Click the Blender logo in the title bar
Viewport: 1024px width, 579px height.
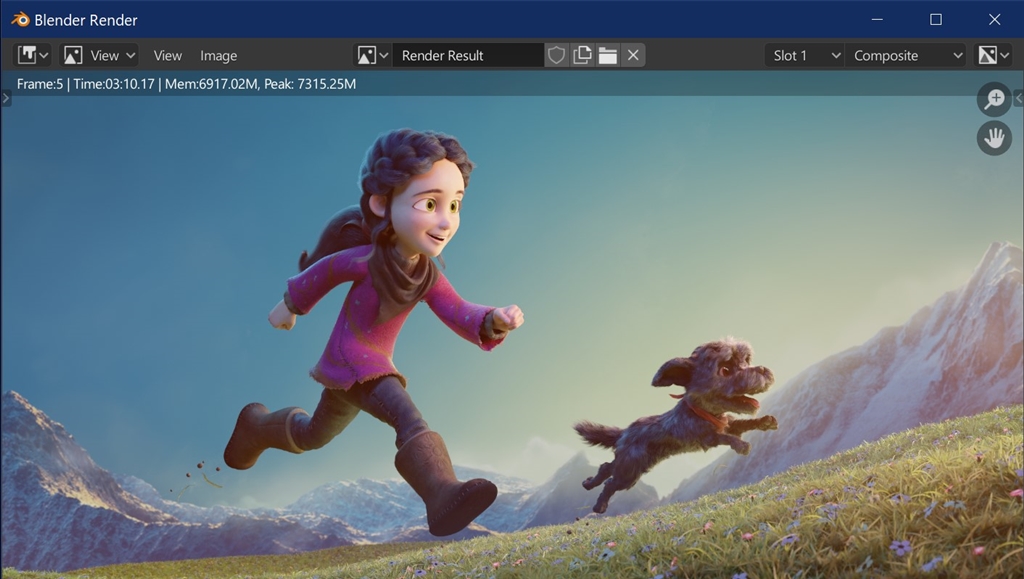pos(20,20)
